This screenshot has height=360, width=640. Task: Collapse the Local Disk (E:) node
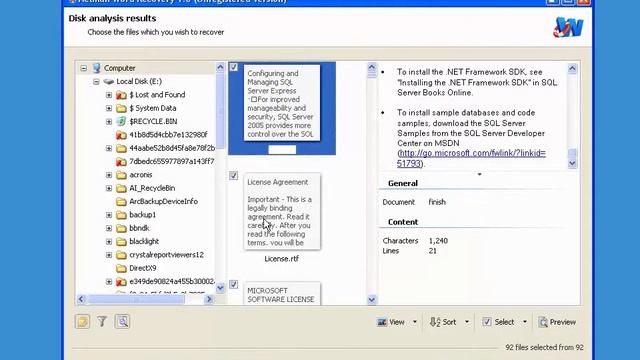[x=96, y=82]
